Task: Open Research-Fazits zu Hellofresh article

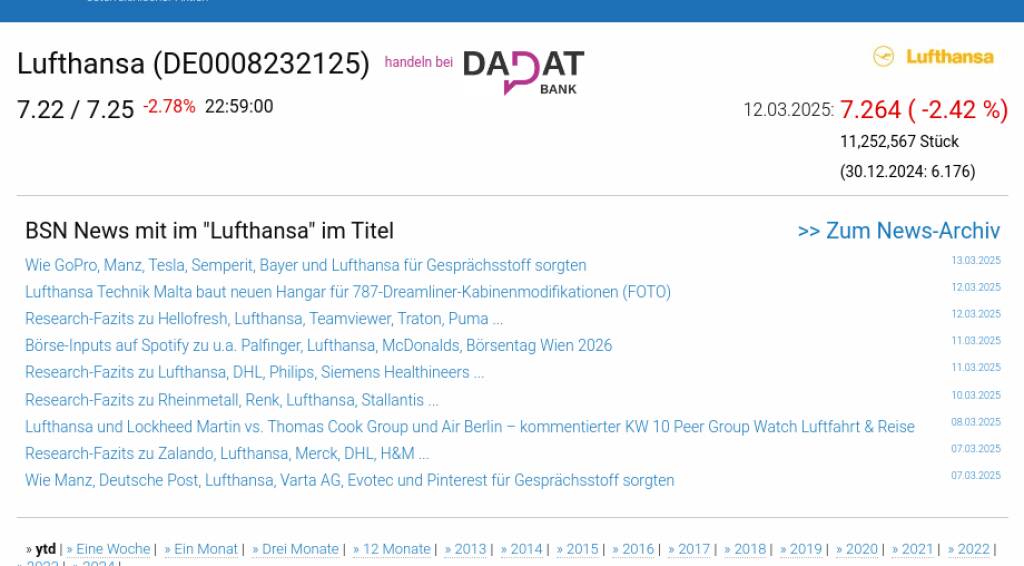Action: point(263,319)
